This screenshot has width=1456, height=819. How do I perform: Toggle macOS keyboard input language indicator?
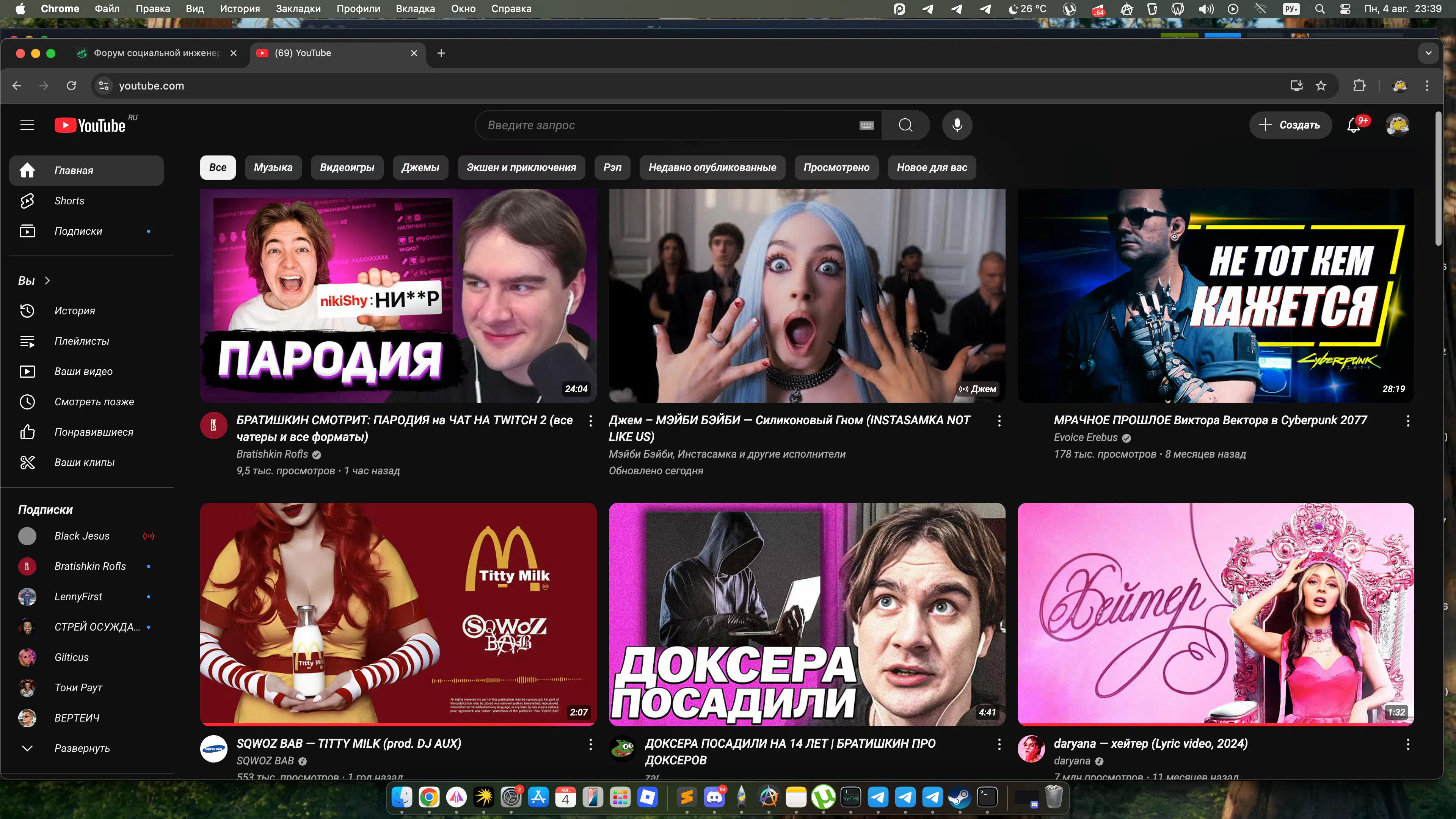(x=1291, y=8)
